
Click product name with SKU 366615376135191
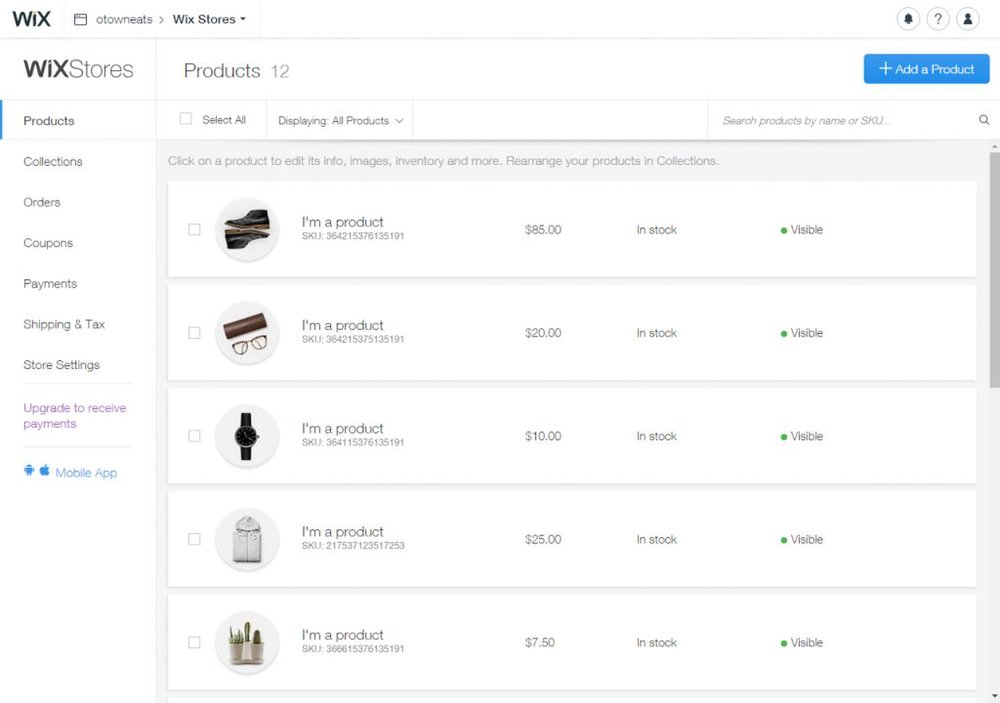342,635
